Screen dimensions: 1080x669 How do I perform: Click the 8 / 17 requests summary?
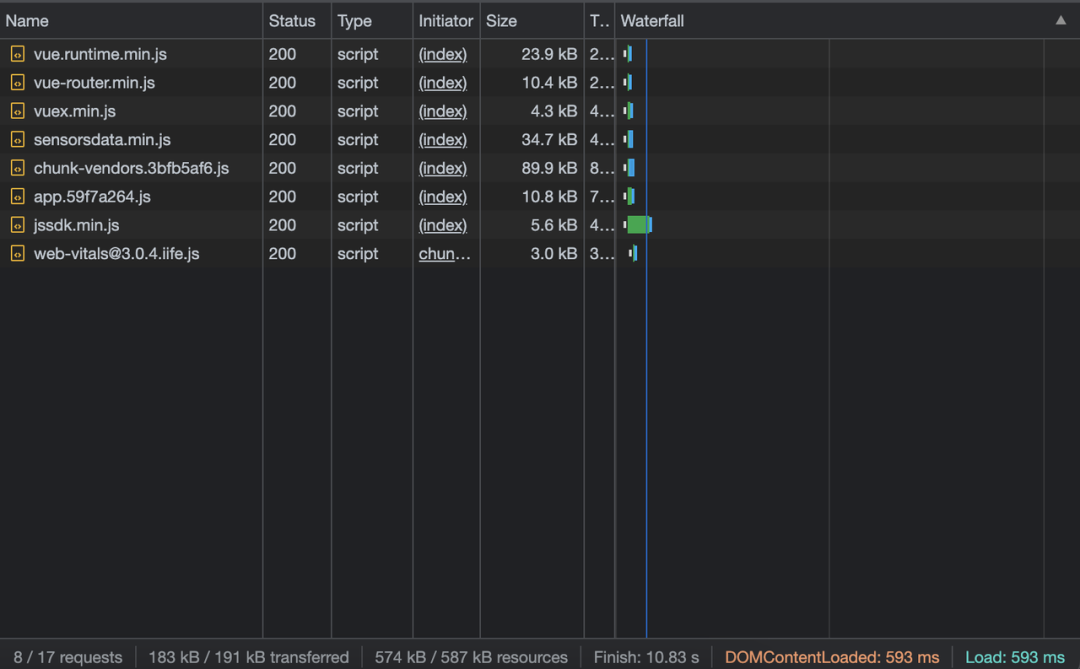click(68, 657)
